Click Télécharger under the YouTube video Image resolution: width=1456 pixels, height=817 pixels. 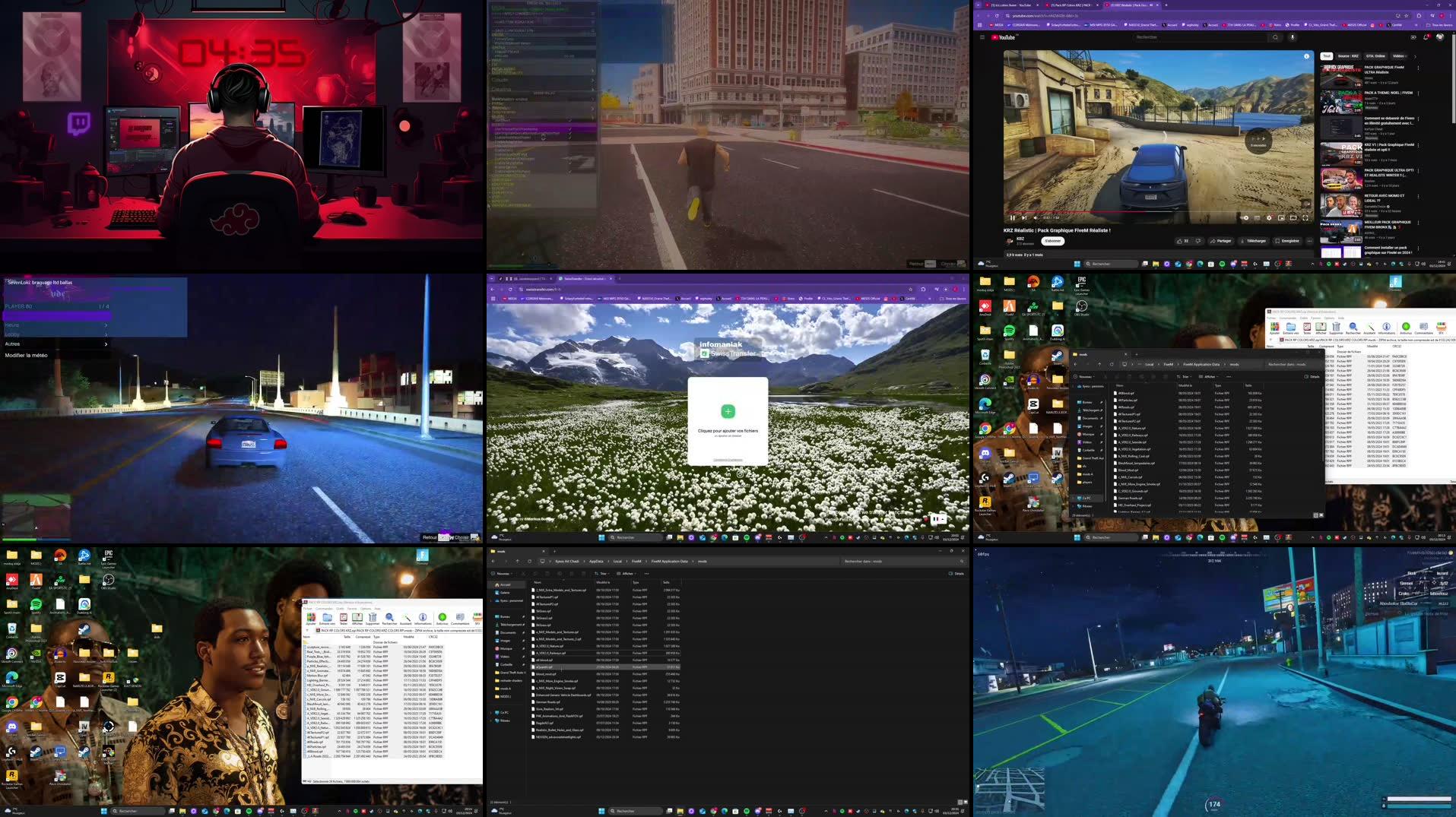click(x=1253, y=241)
